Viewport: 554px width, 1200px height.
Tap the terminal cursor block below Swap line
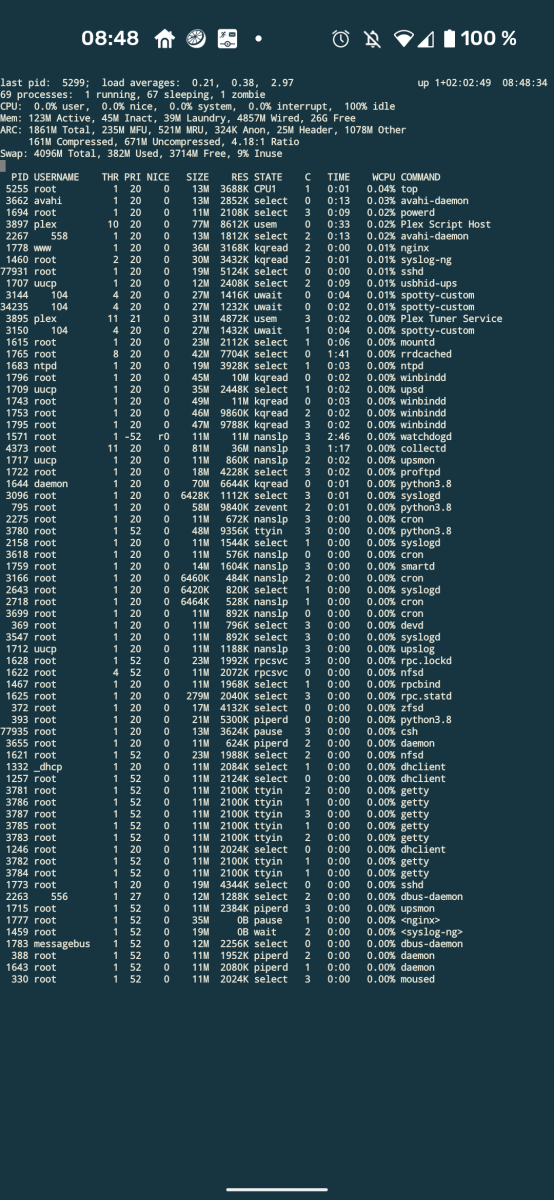click(x=3, y=165)
